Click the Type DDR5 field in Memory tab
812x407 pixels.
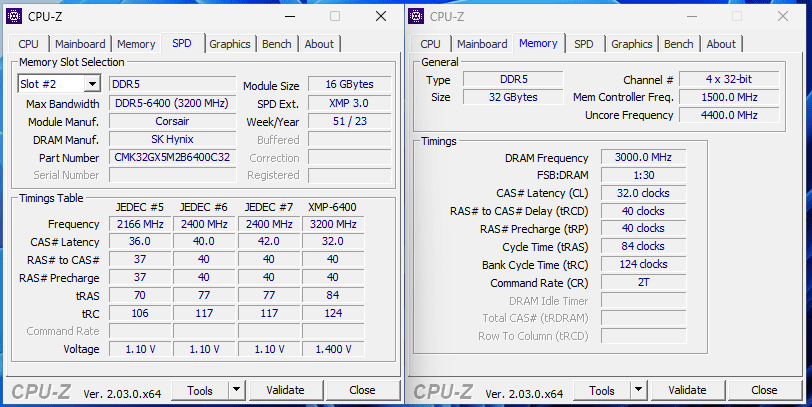(513, 79)
